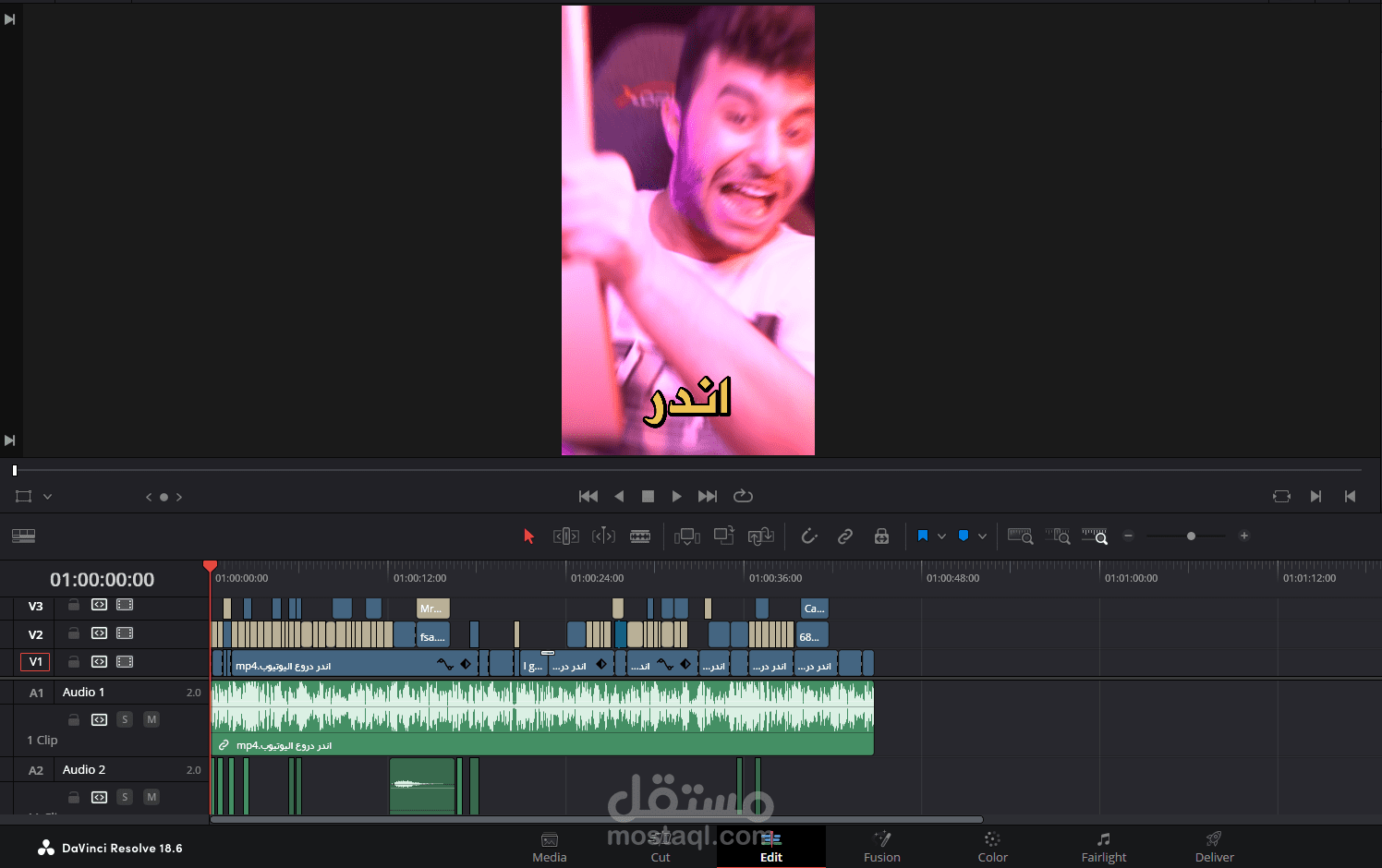The width and height of the screenshot is (1382, 868).
Task: Toggle the Snapping magnet icon
Action: 808,536
